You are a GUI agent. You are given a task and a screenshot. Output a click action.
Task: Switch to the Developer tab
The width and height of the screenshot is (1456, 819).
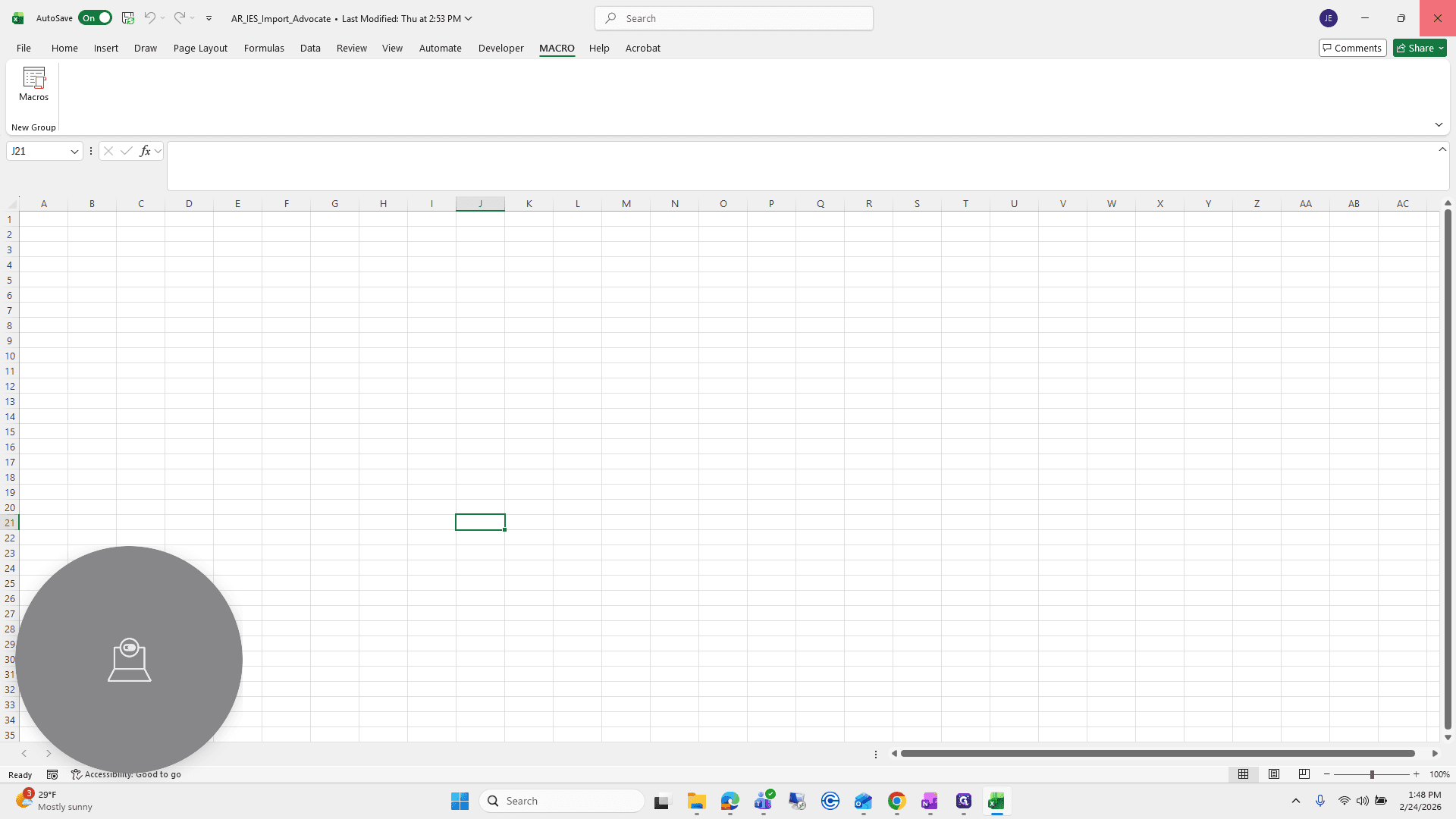coord(500,48)
